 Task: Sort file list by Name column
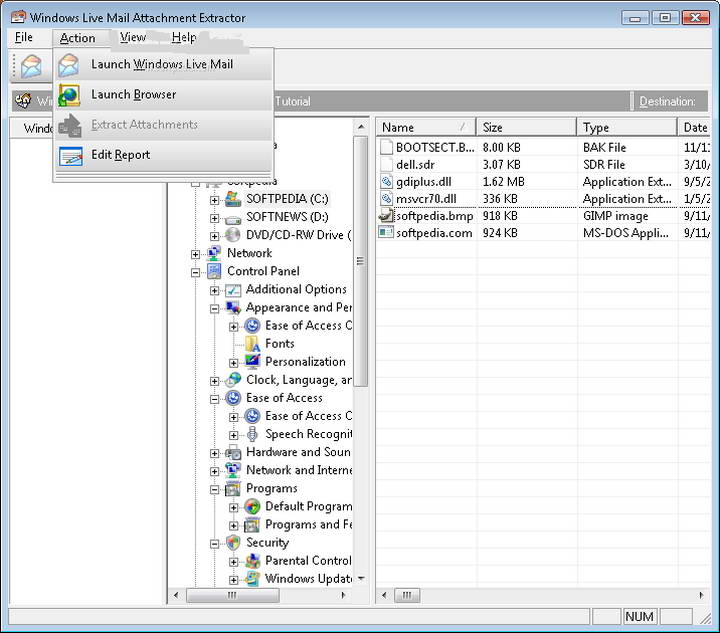tap(426, 127)
